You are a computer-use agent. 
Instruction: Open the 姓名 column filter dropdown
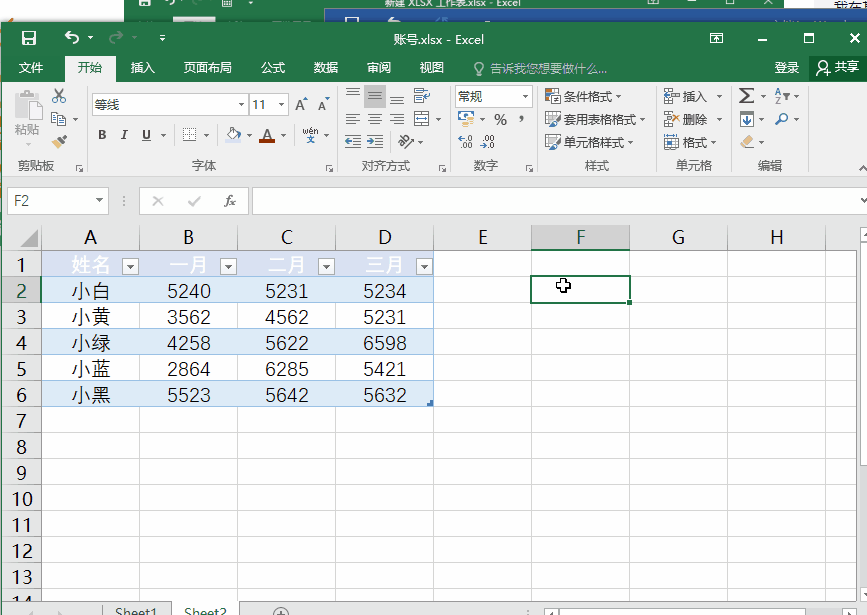point(129,266)
